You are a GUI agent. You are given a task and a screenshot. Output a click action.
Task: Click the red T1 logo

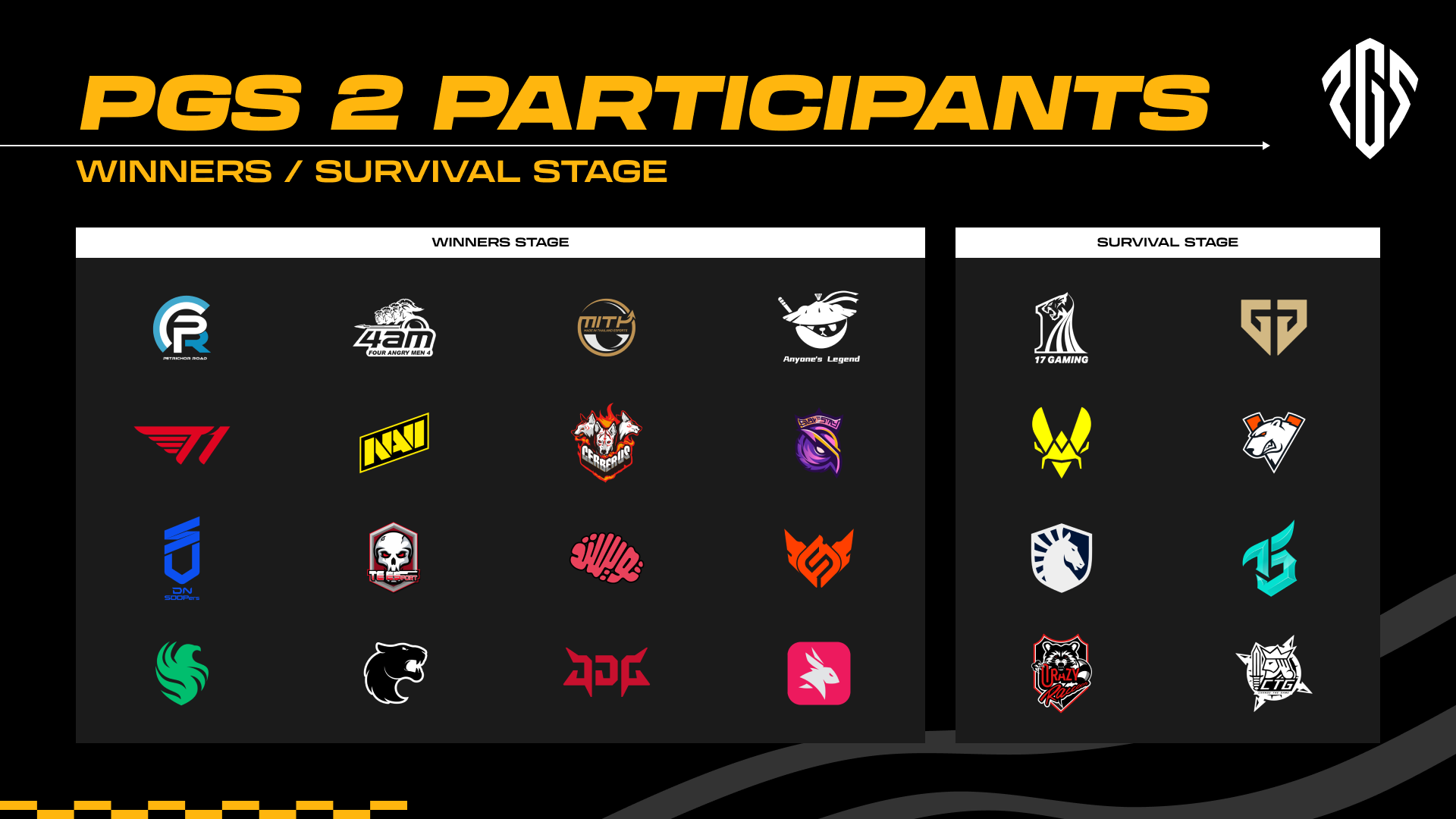182,444
